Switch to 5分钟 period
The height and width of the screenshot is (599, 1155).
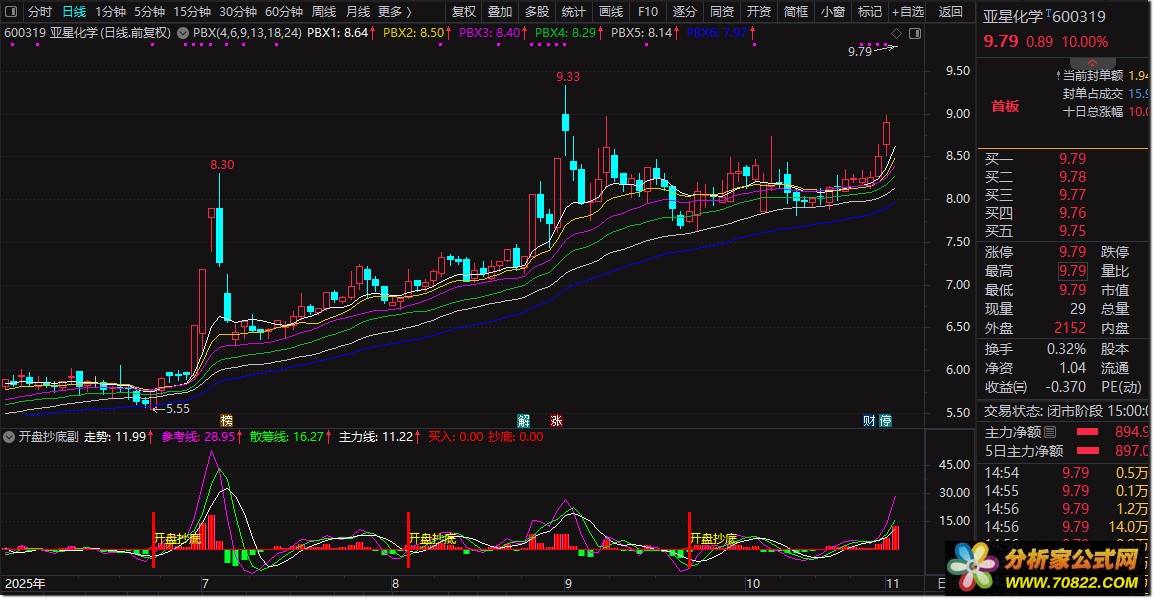click(x=150, y=12)
